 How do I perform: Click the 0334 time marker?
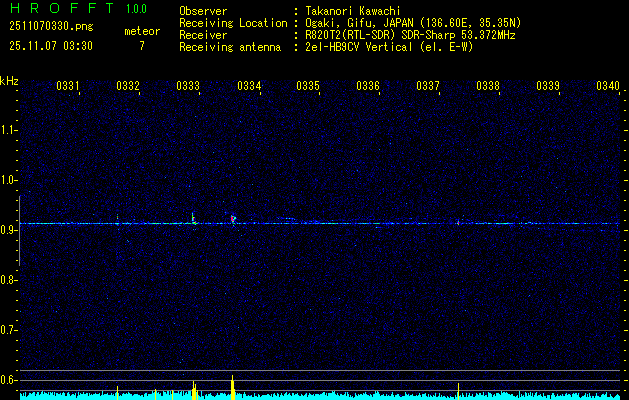(x=248, y=86)
